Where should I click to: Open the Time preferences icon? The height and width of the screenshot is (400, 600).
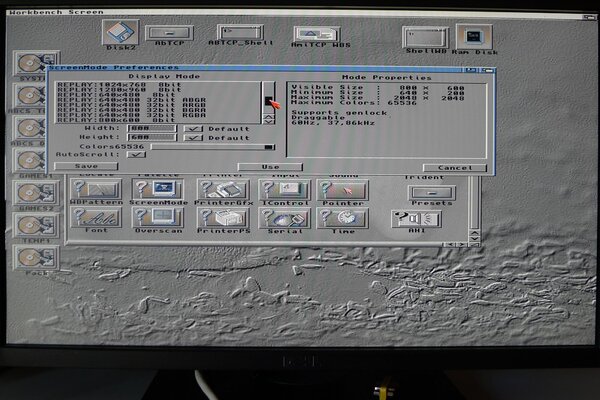pos(342,217)
